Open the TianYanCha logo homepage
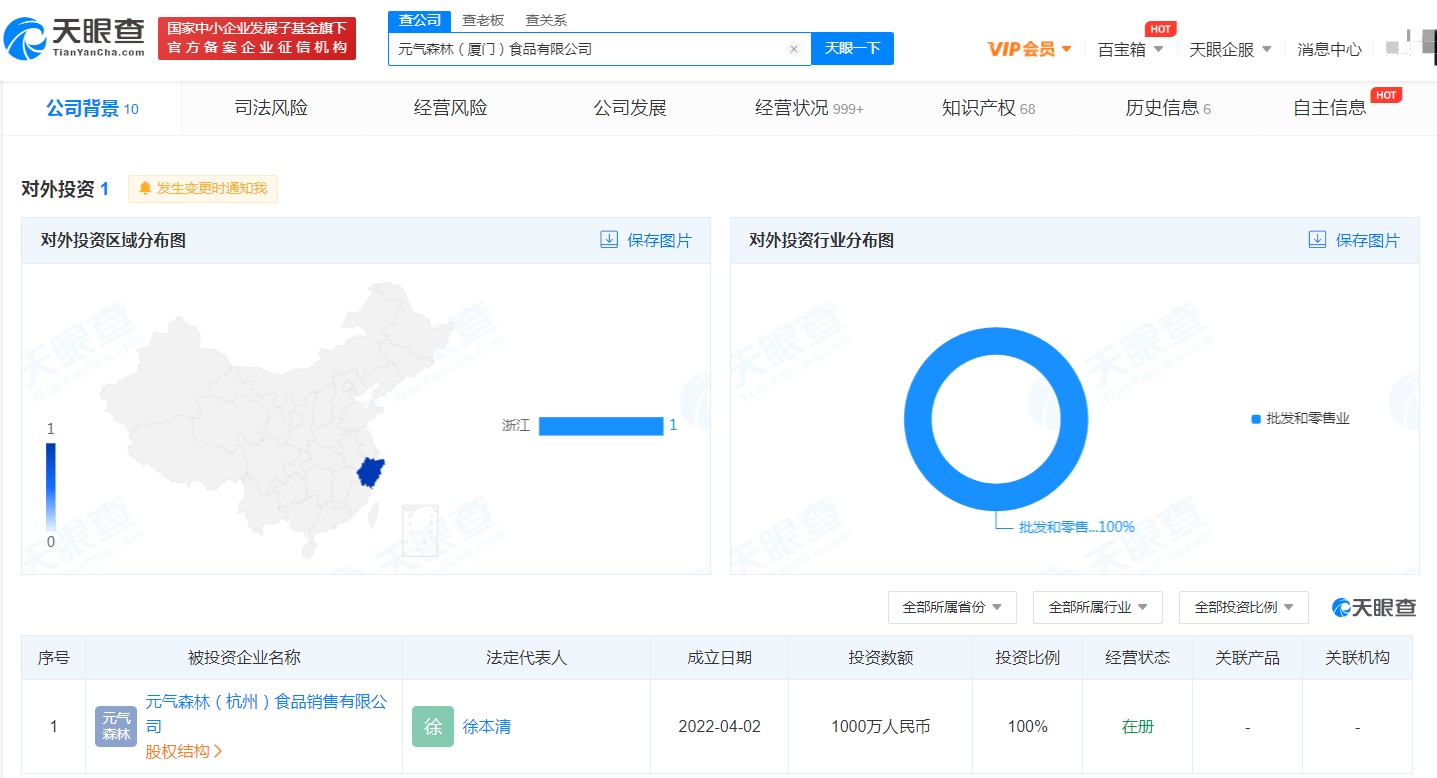The height and width of the screenshot is (778, 1437). (x=75, y=38)
